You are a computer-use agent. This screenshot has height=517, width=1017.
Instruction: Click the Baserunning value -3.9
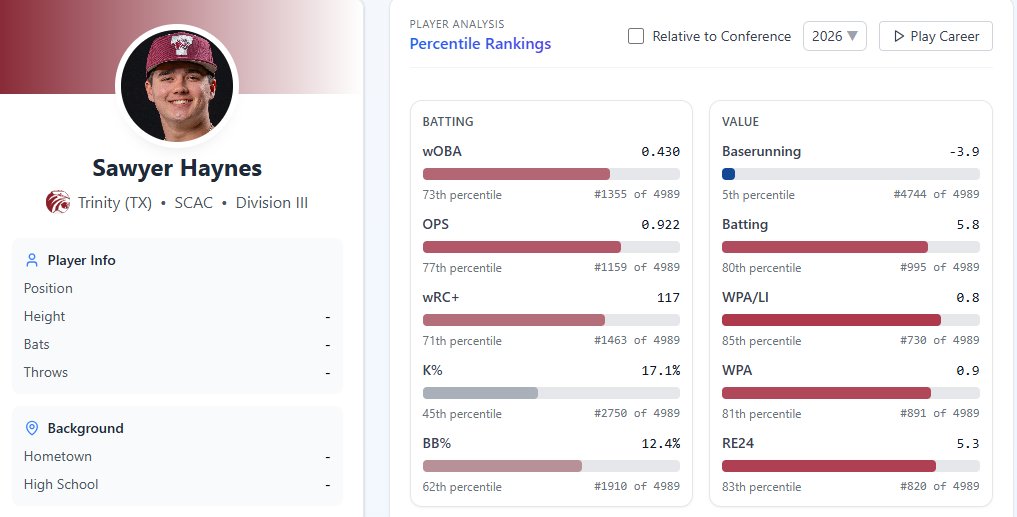pyautogui.click(x=964, y=152)
